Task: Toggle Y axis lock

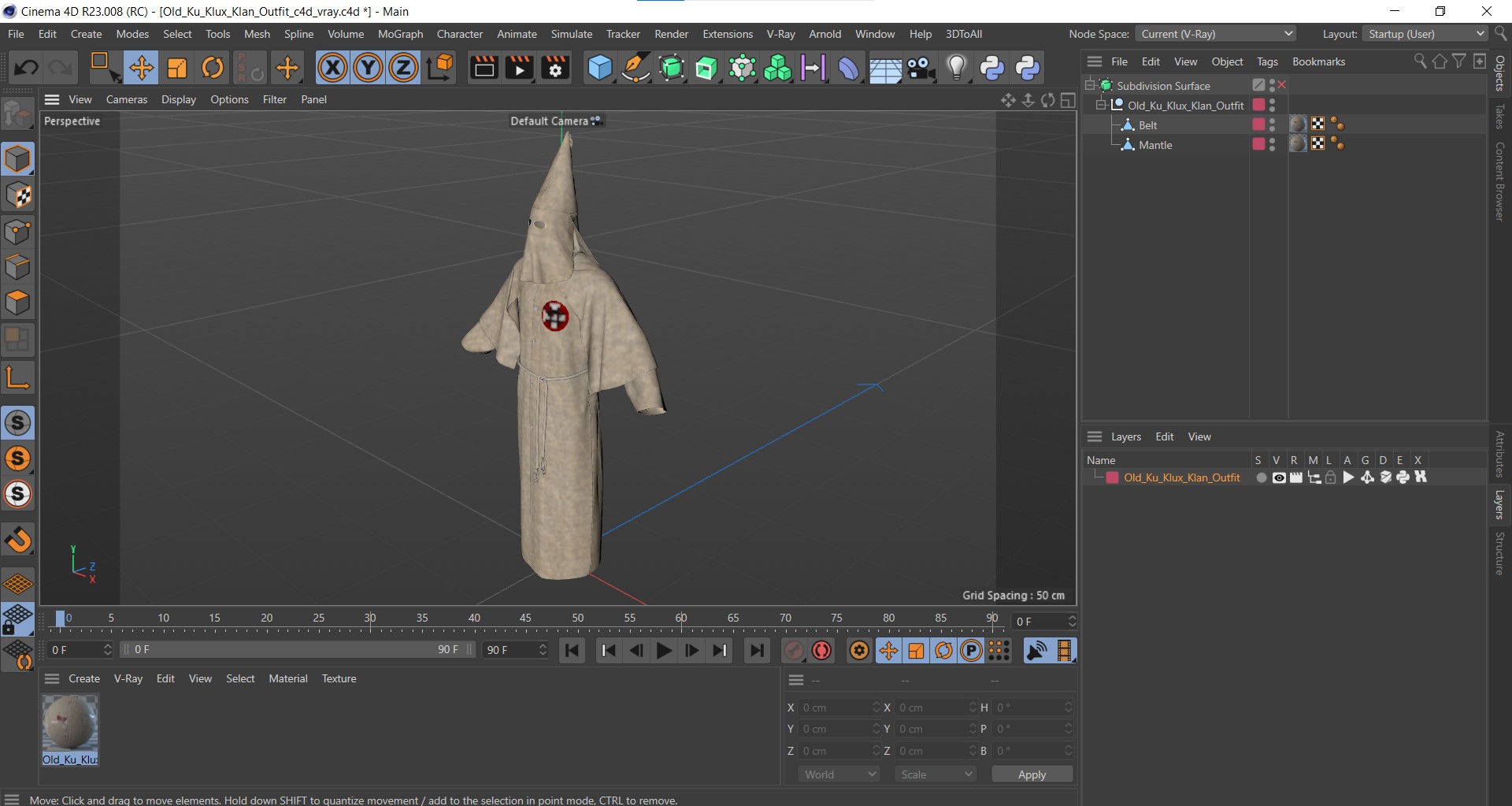Action: coord(368,68)
